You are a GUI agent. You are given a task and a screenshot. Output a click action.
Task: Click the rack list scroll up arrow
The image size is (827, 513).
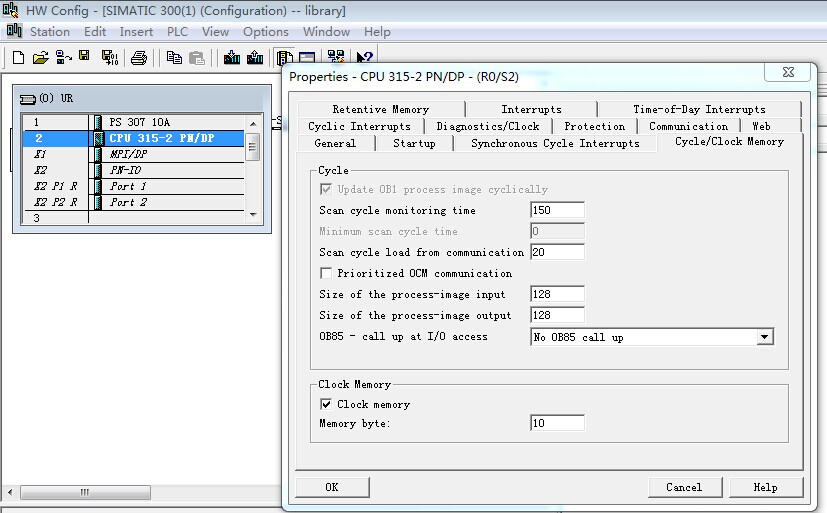(253, 123)
